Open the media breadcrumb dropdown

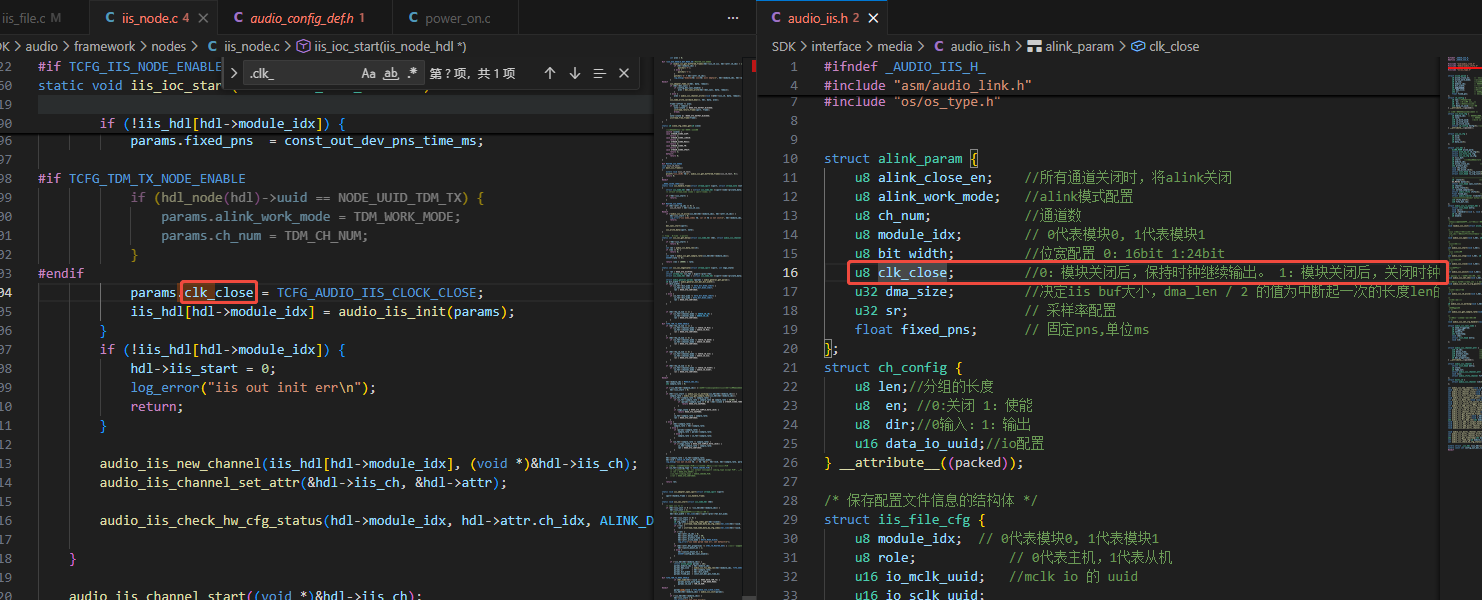tap(894, 46)
